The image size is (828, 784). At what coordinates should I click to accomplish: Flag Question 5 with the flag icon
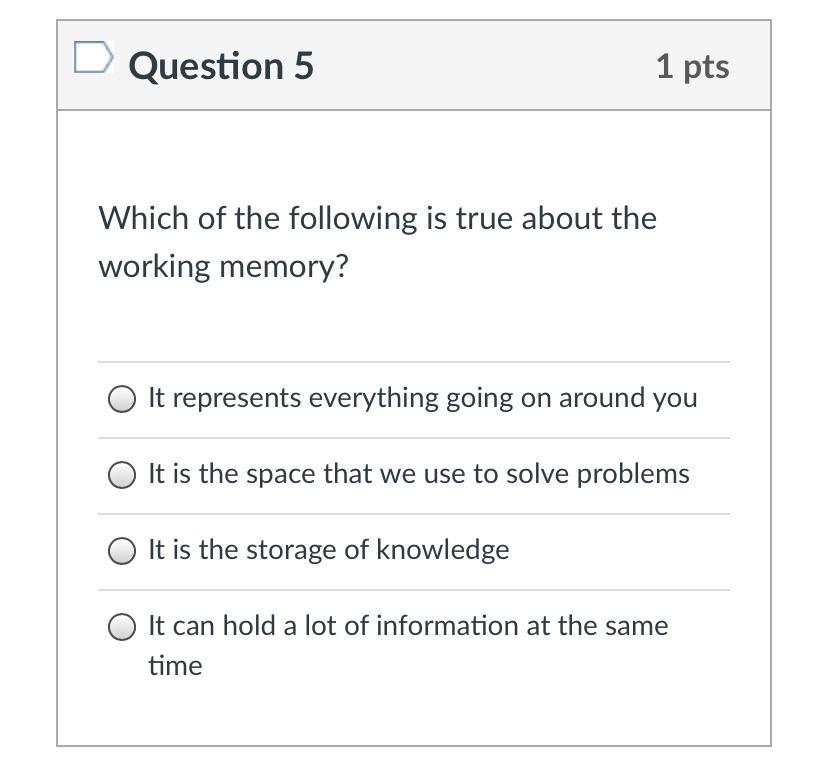tap(92, 59)
